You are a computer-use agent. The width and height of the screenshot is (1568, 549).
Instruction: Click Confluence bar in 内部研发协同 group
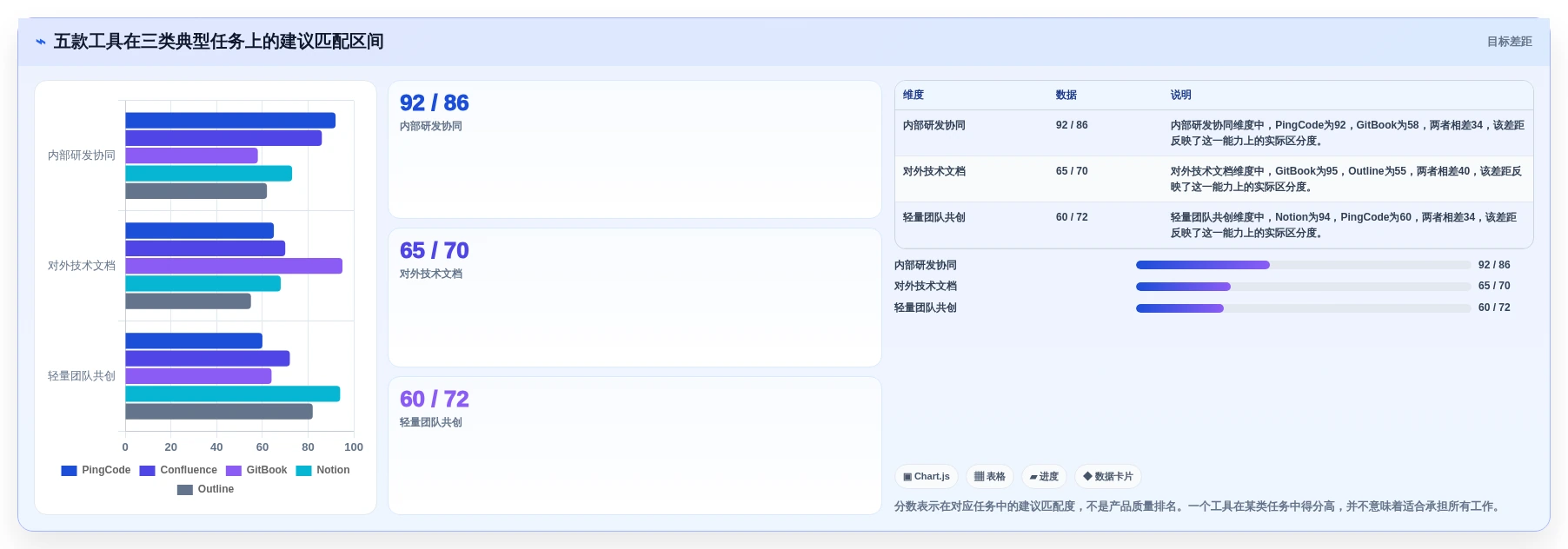click(223, 138)
